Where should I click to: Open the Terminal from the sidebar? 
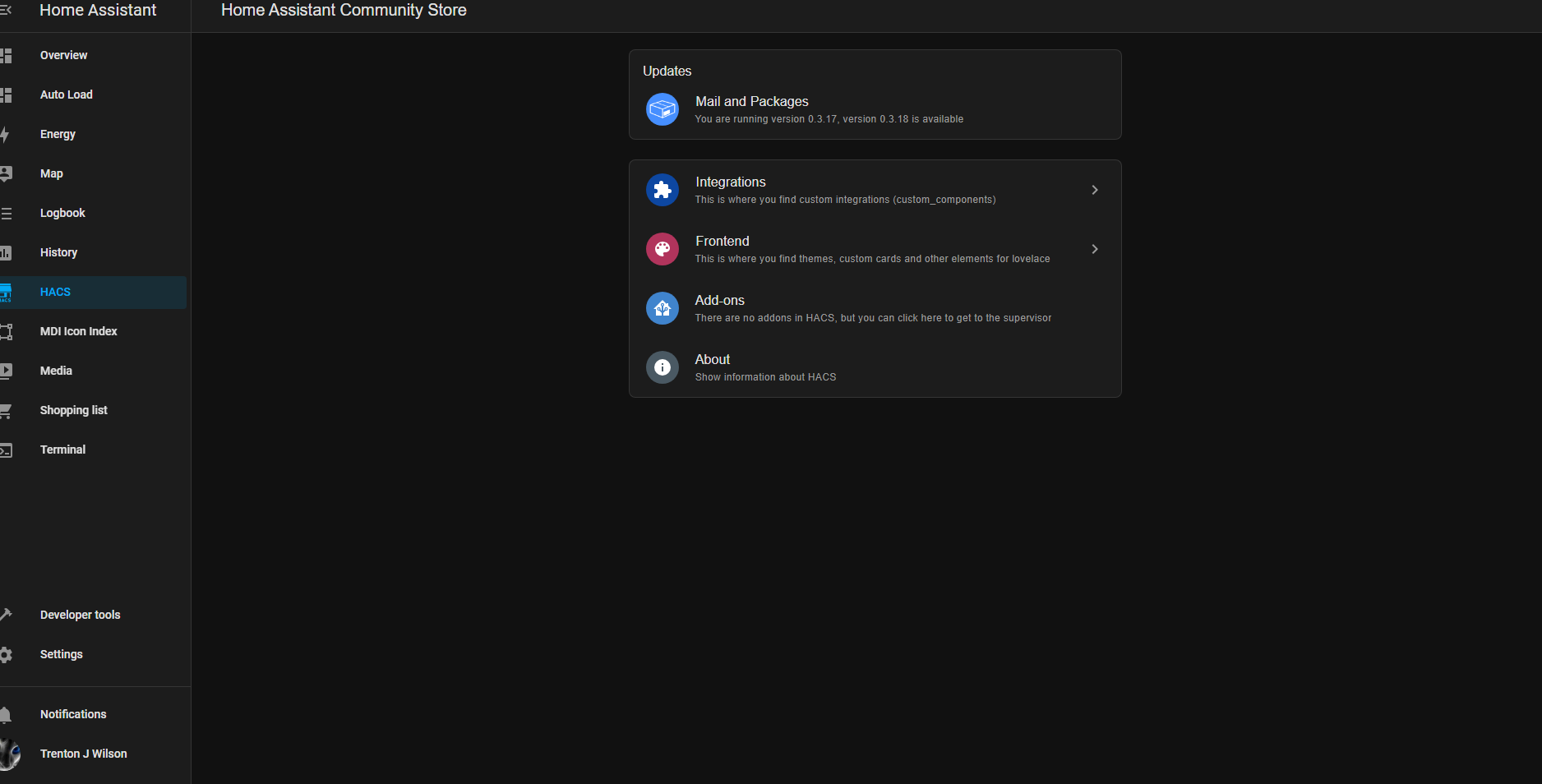(x=62, y=450)
